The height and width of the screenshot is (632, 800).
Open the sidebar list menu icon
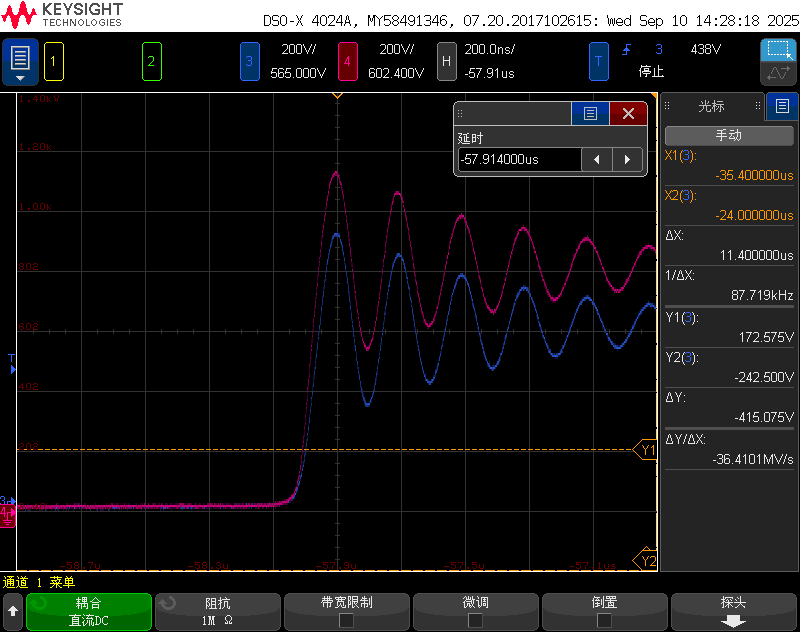782,106
